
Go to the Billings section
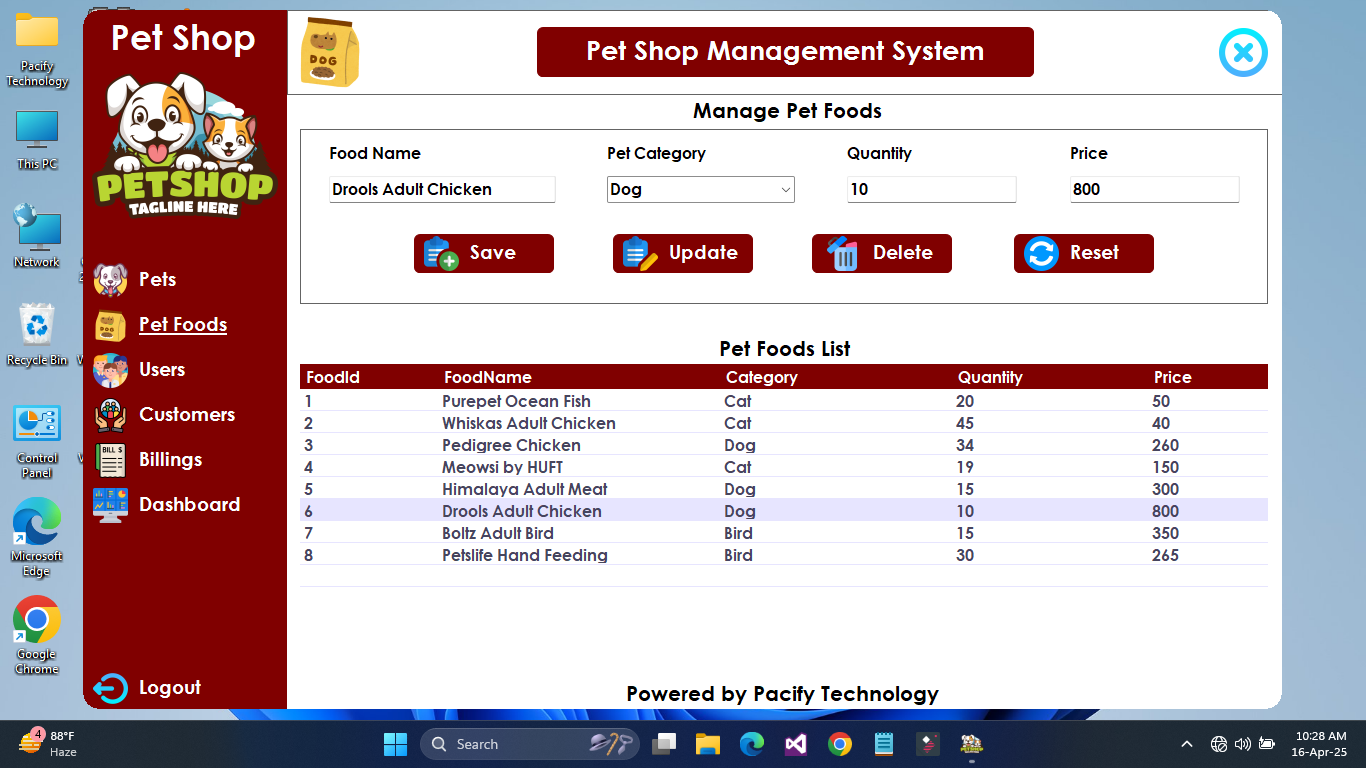(170, 460)
